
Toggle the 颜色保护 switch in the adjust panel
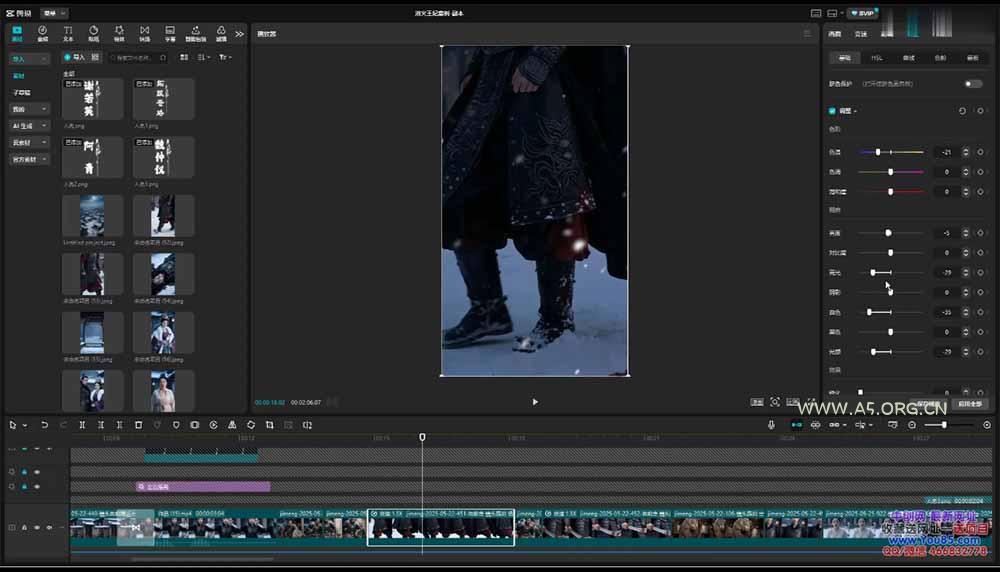973,84
